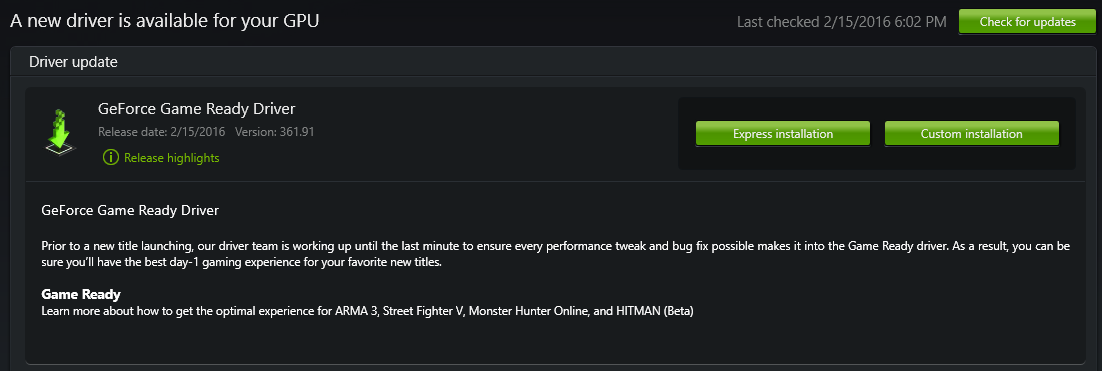Click the Last checked timestamp text
Screen dimensions: 1102x371
tap(841, 22)
